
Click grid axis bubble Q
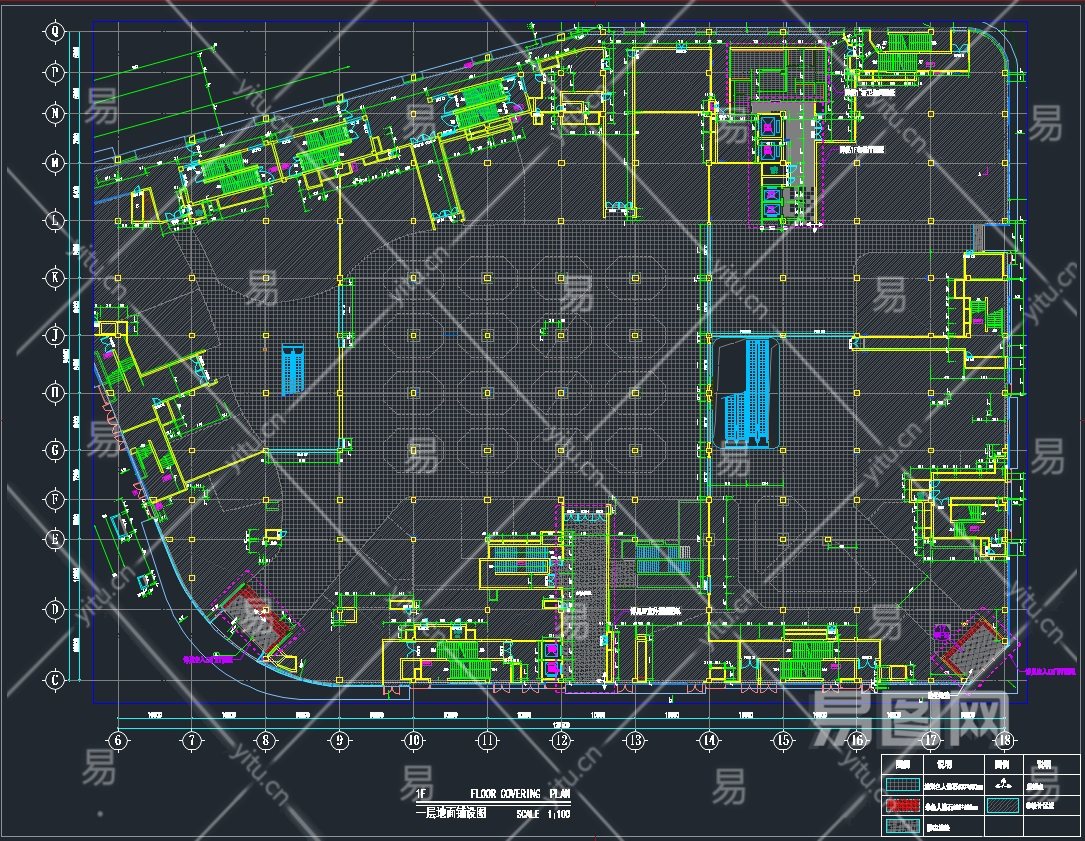point(55,32)
